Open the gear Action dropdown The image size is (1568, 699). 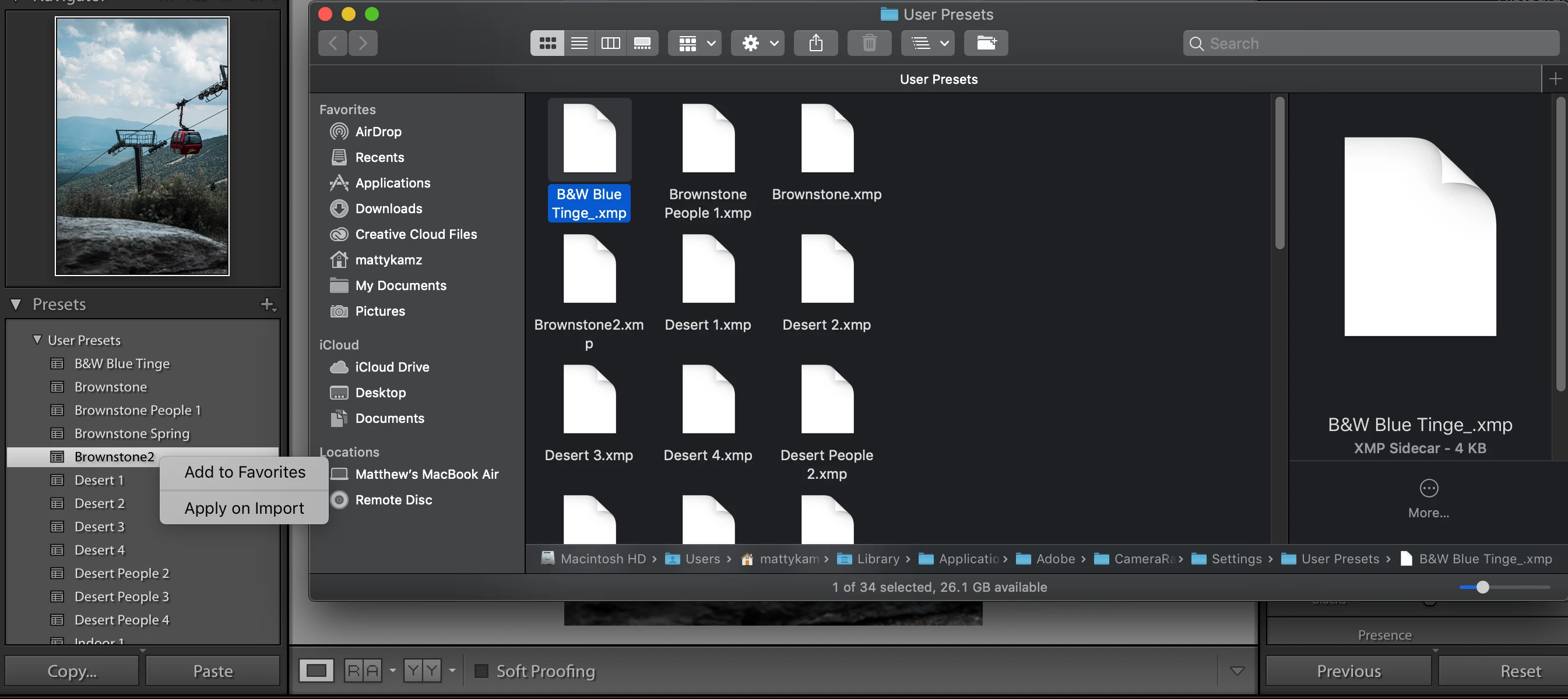pos(758,43)
